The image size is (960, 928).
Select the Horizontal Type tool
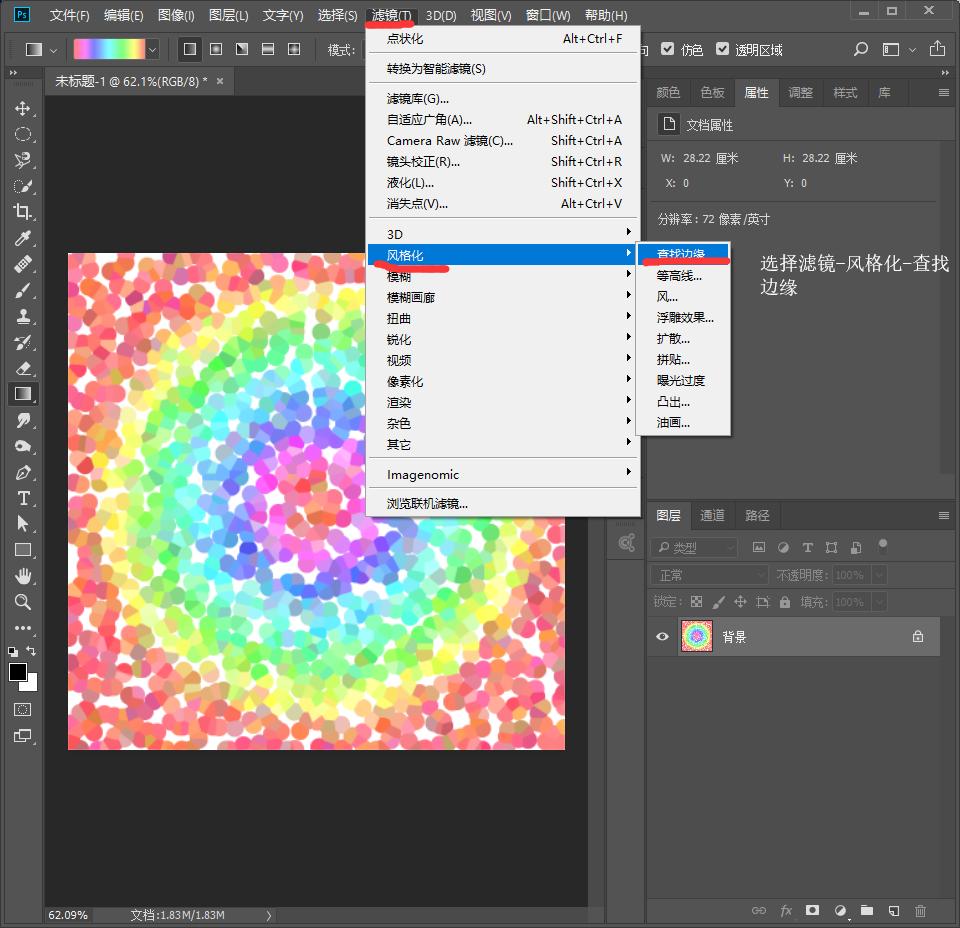pyautogui.click(x=22, y=498)
